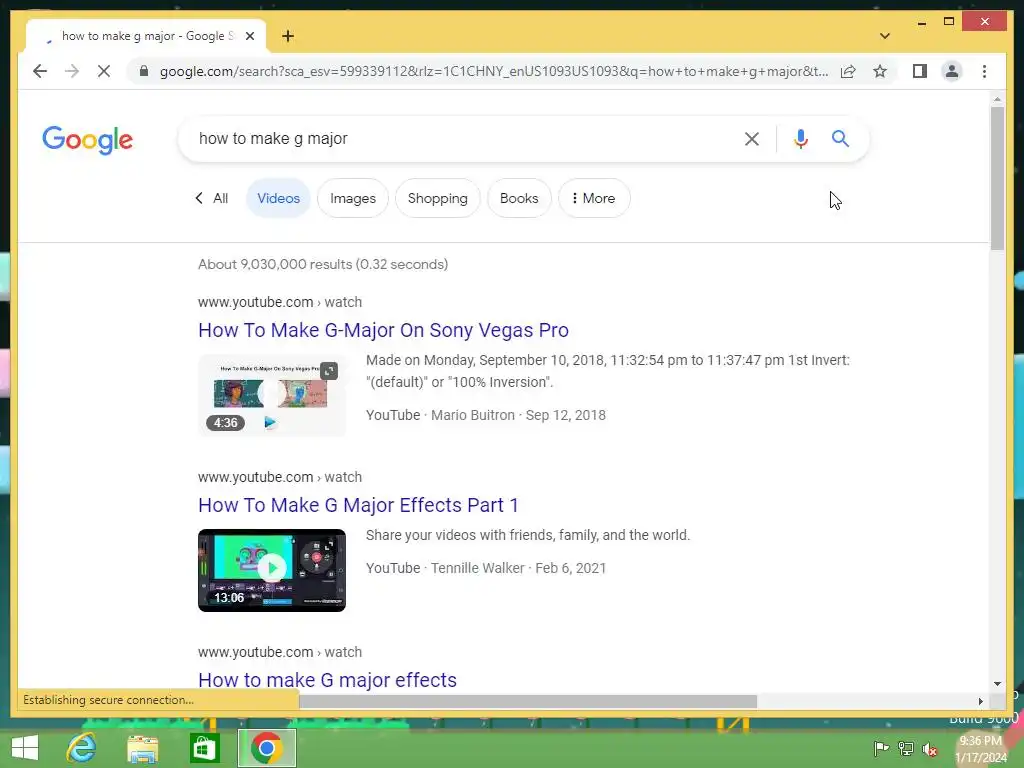Toggle Chrome side panel
Viewport: 1024px width, 768px height.
coord(920,71)
